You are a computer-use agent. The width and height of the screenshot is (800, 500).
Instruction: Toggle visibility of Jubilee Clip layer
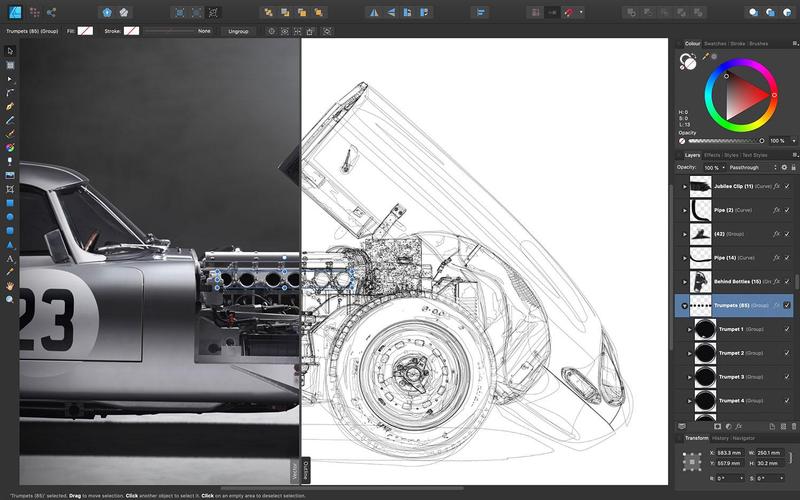(787, 186)
